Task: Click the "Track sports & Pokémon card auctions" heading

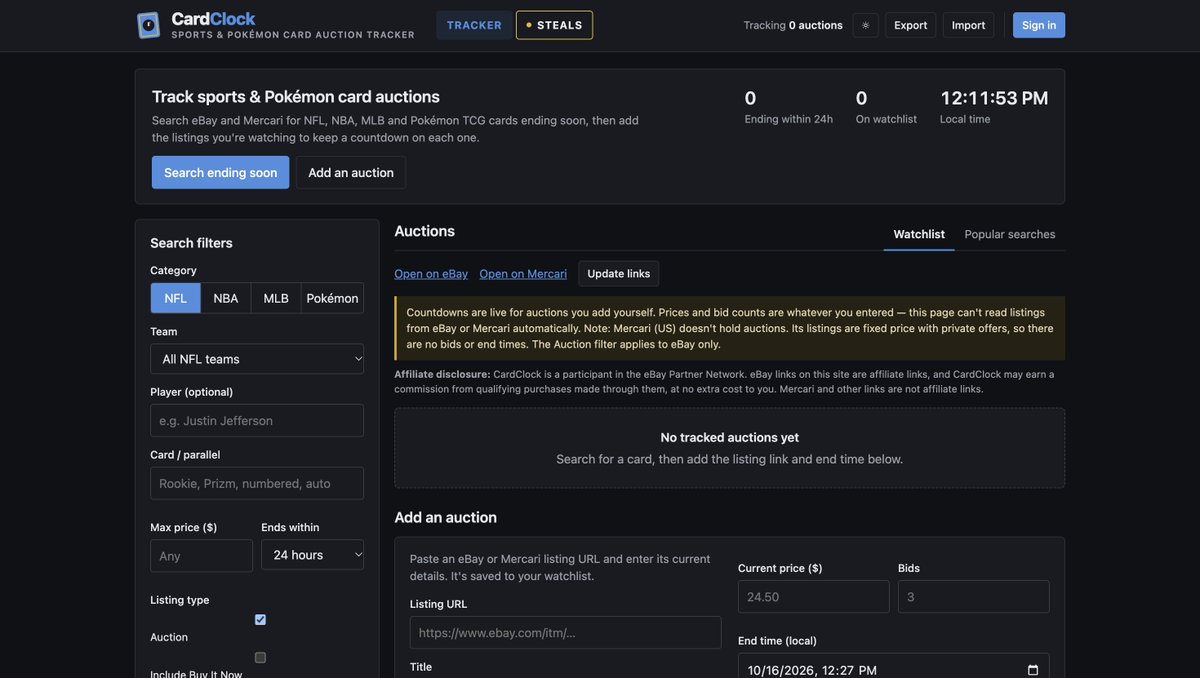Action: [x=296, y=97]
